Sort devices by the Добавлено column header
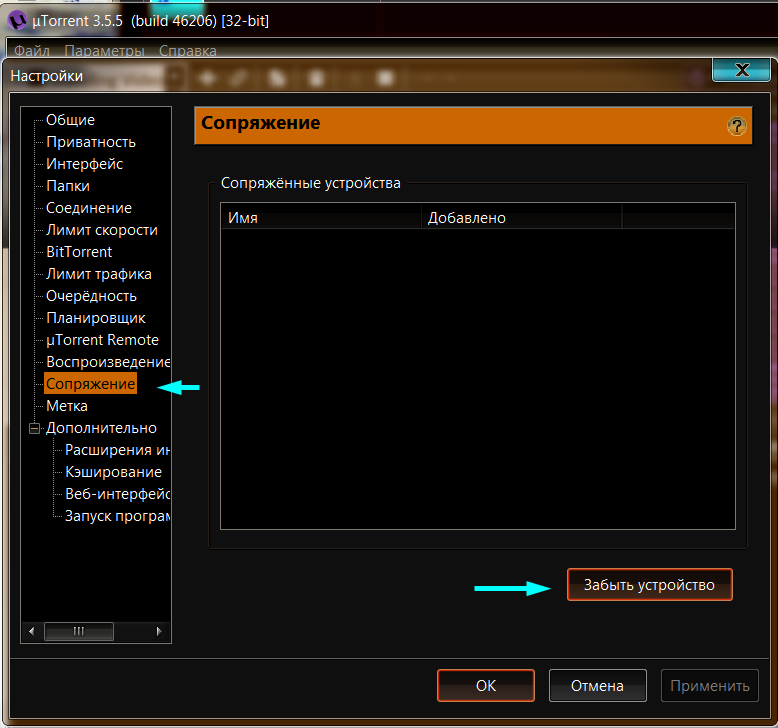The image size is (778, 728). point(520,217)
